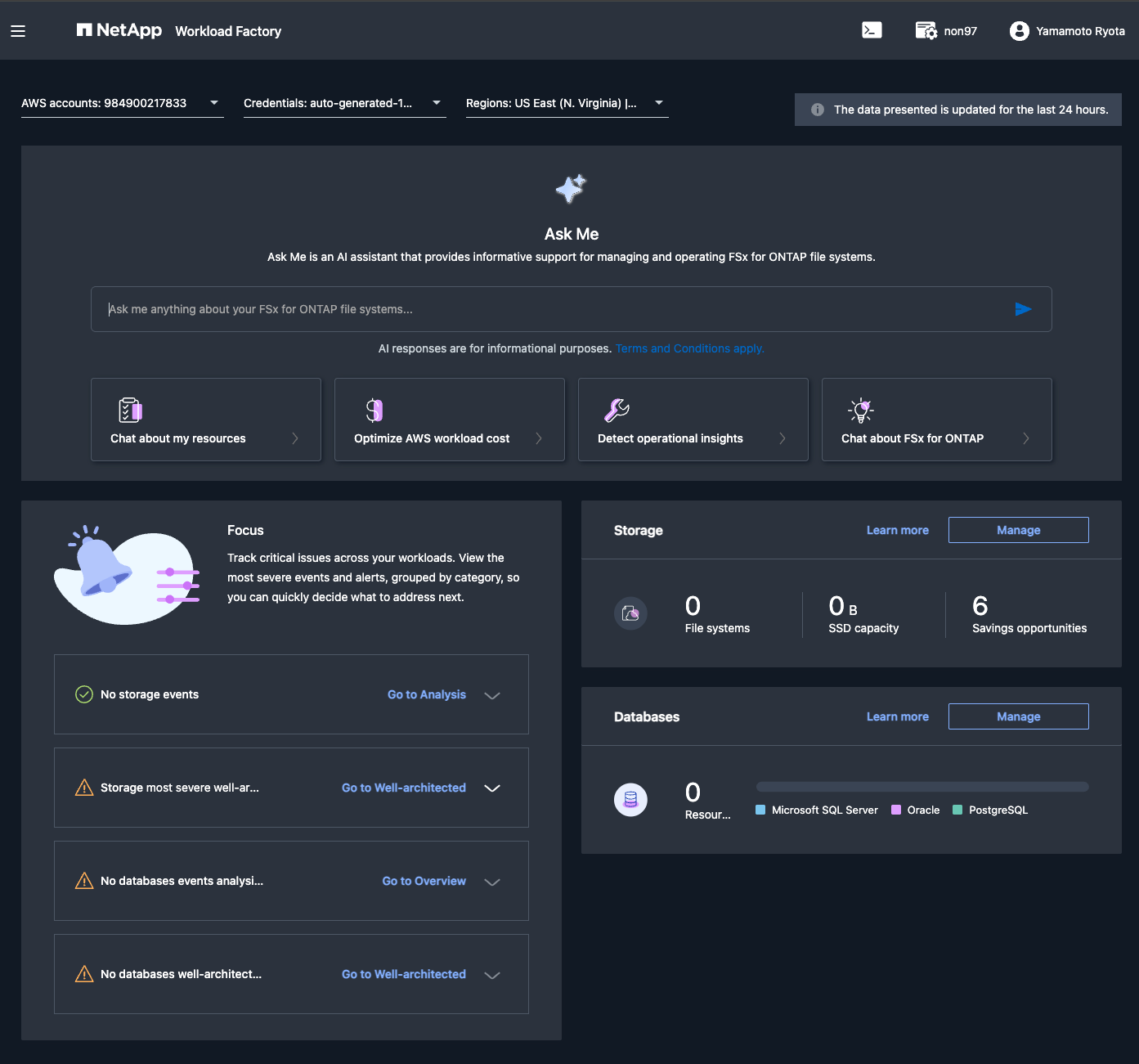The image size is (1139, 1064).
Task: Click the Databases Resources count
Action: 693,792
